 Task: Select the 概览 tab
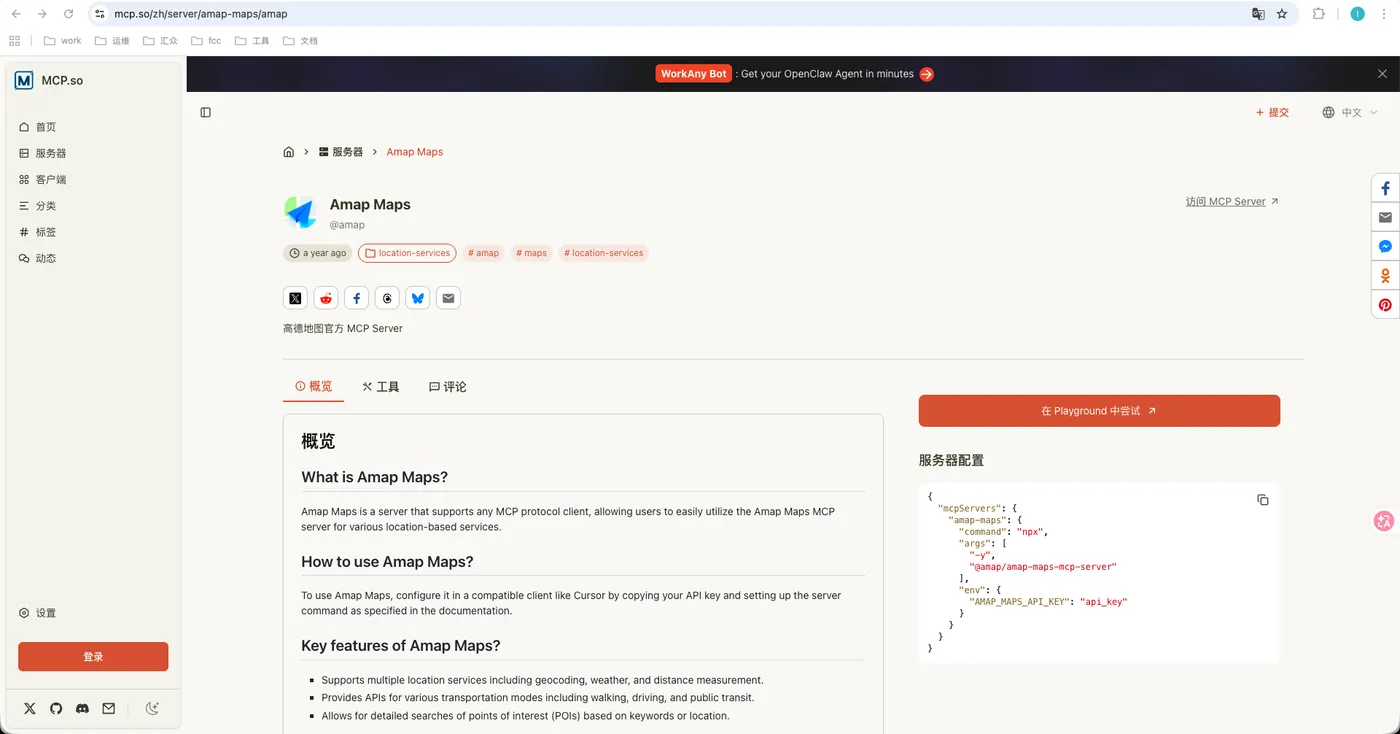click(x=314, y=387)
